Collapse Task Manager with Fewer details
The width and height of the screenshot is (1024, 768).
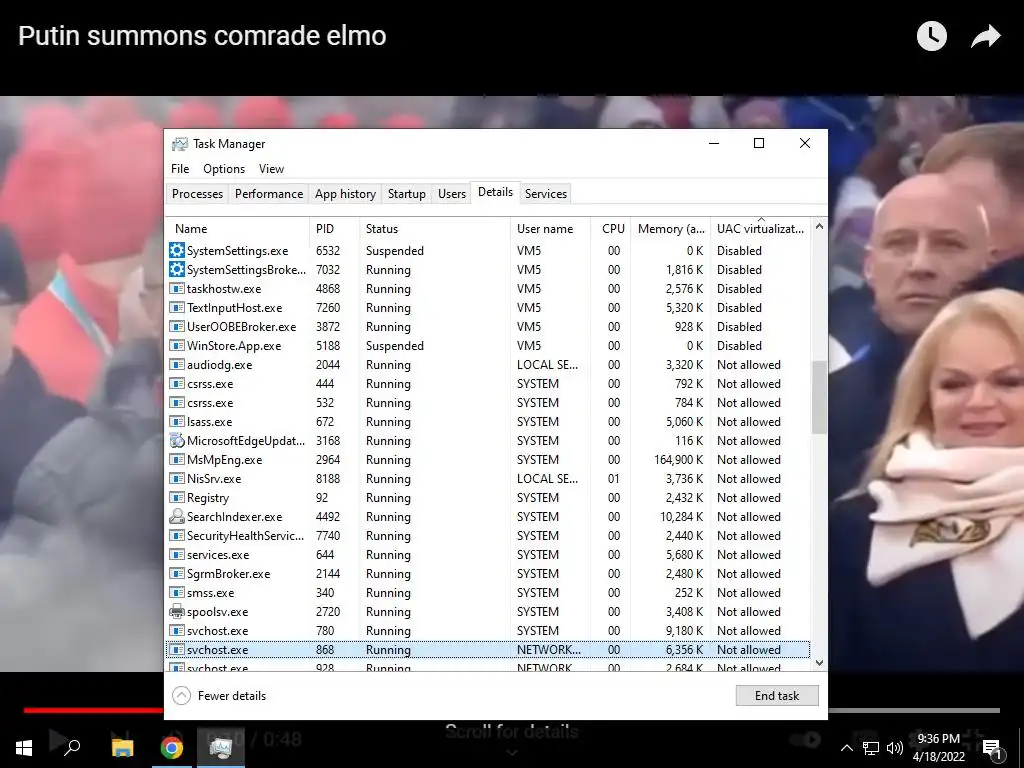[x=219, y=696]
